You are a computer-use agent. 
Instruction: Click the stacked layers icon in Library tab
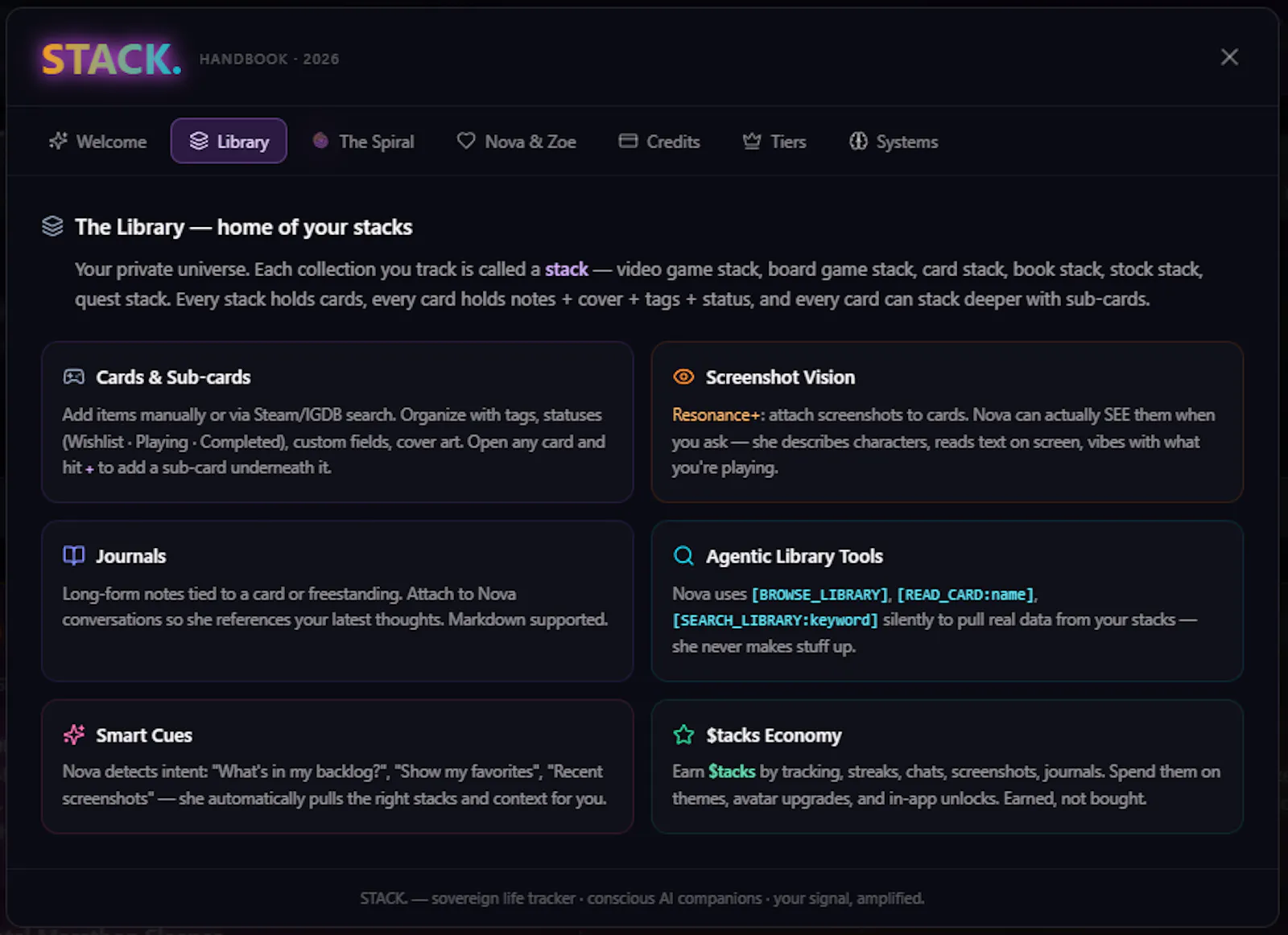pyautogui.click(x=199, y=141)
